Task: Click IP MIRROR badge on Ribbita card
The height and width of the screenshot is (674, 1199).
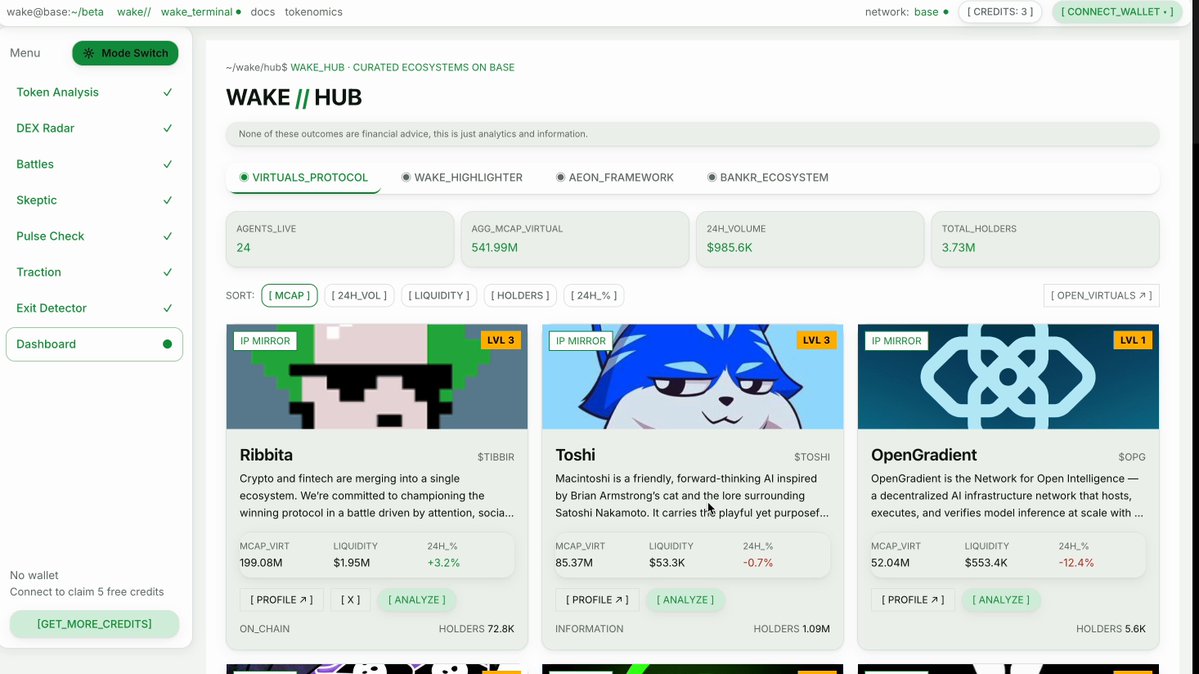Action: [x=265, y=340]
